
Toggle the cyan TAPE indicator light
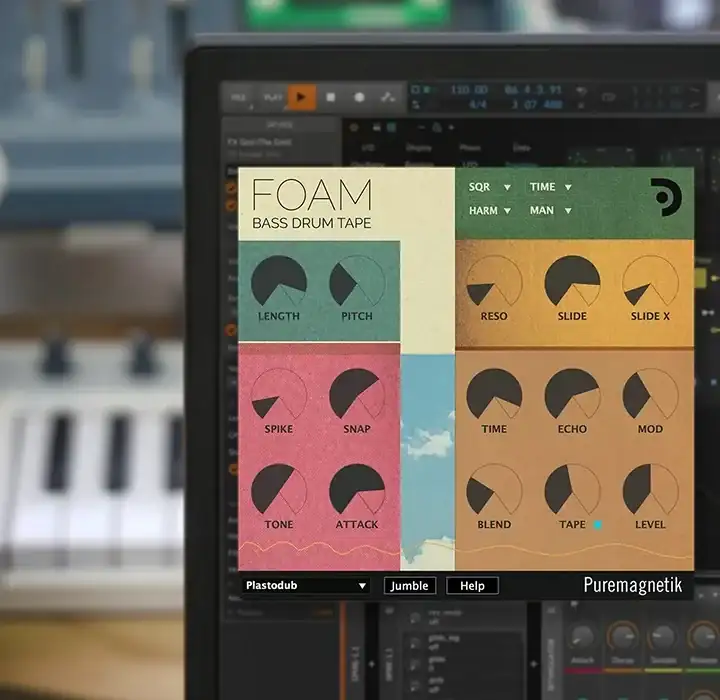597,525
